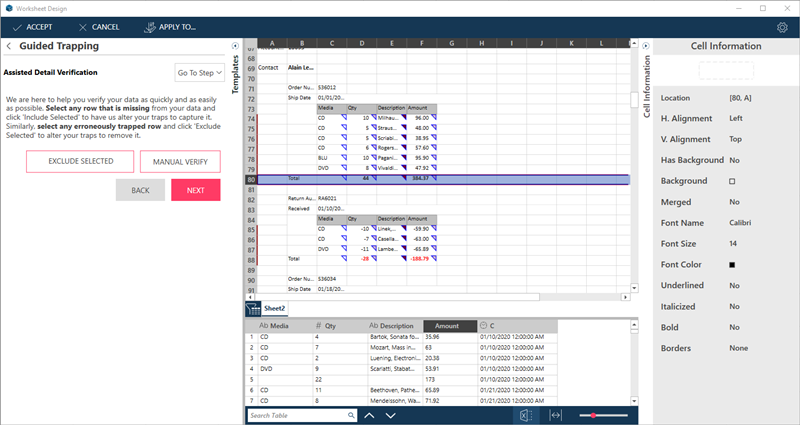Image resolution: width=800 pixels, height=425 pixels.
Task: Click the search magnifier icon in Search Table
Action: tap(350, 414)
